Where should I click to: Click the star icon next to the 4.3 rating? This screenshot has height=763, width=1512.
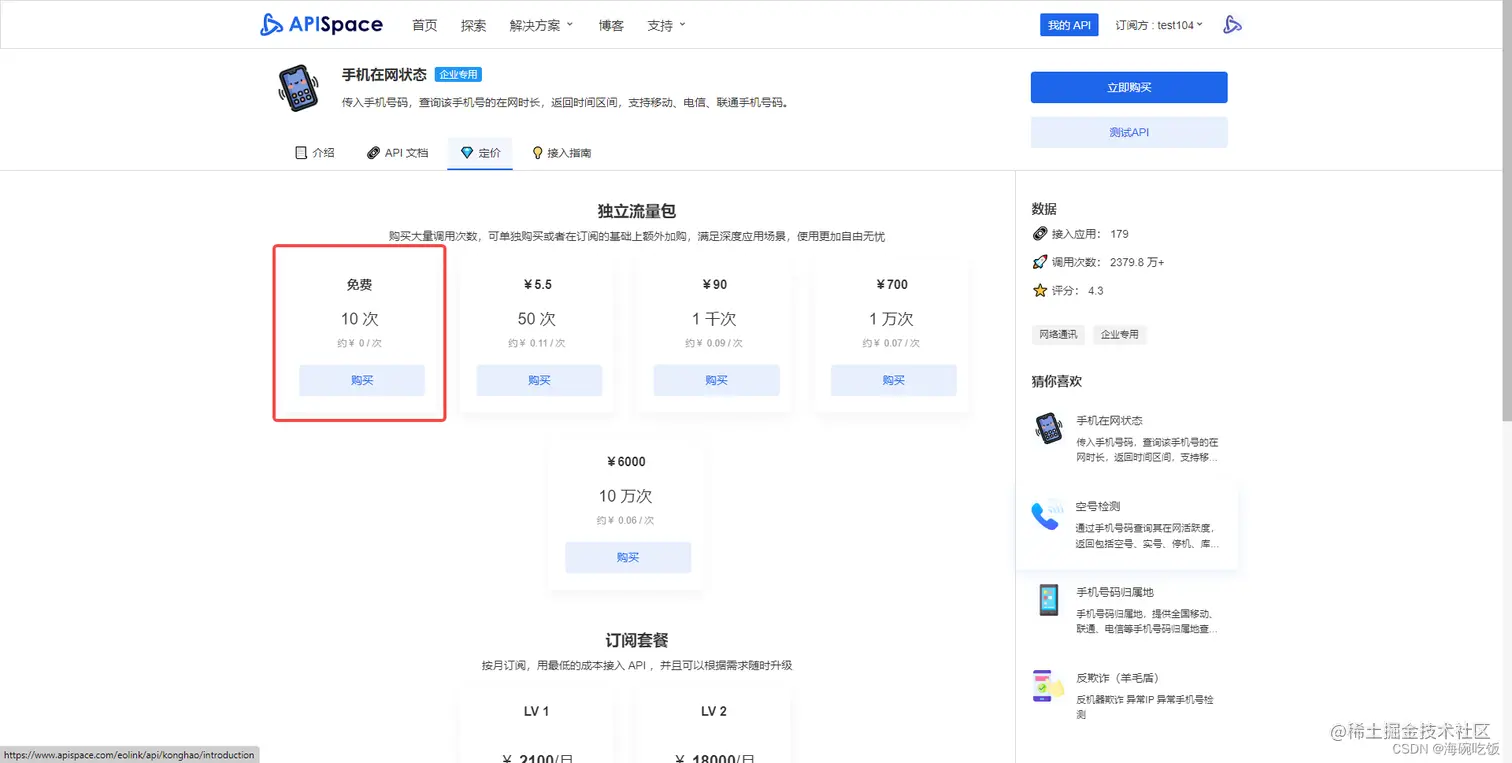tap(1041, 288)
